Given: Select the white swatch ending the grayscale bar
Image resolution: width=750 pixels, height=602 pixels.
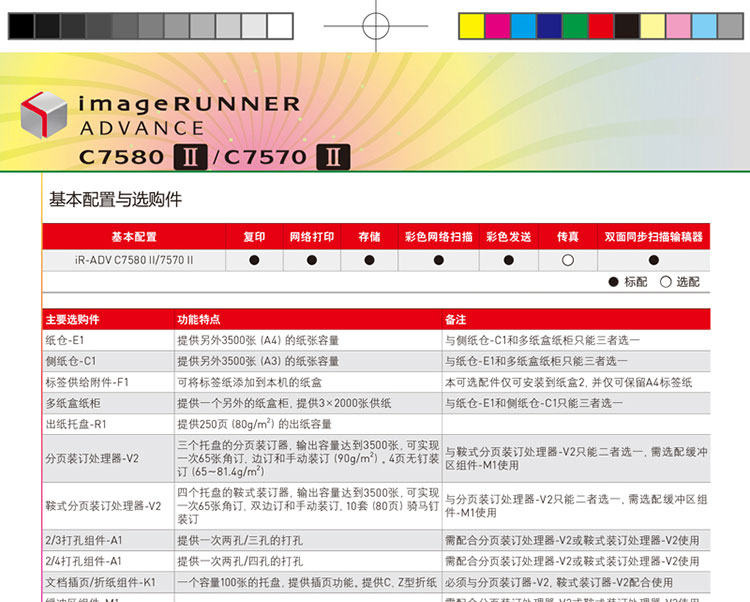Looking at the screenshot, I should [280, 26].
